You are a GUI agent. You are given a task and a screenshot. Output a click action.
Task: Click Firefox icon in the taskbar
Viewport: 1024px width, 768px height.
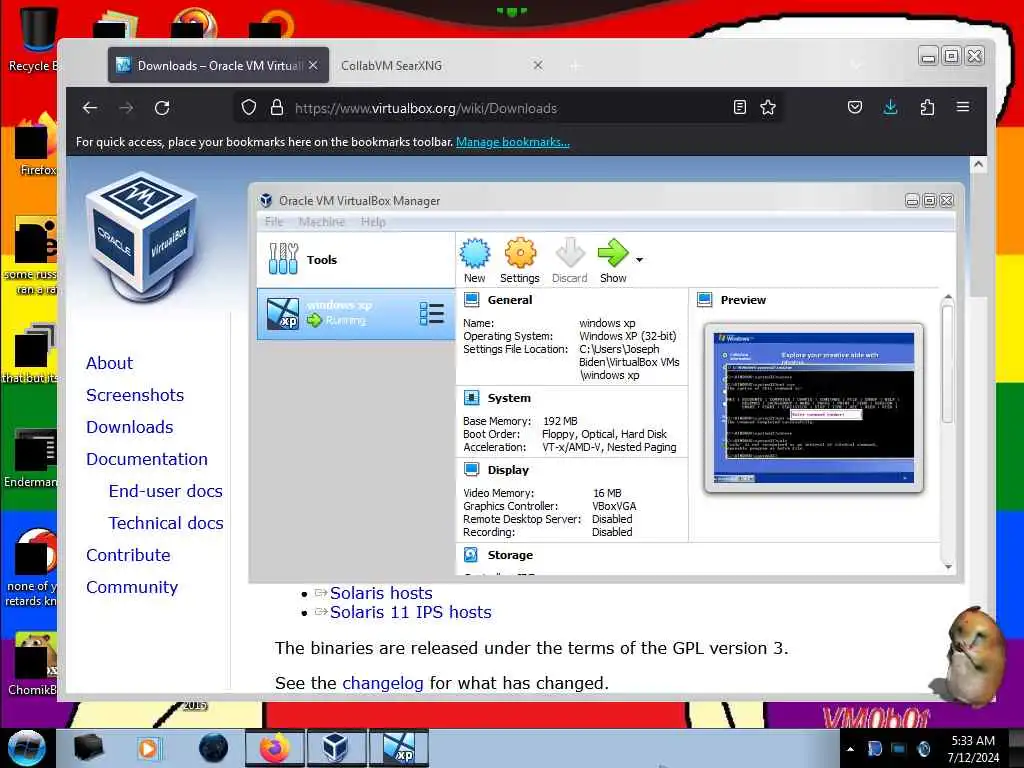tap(274, 748)
